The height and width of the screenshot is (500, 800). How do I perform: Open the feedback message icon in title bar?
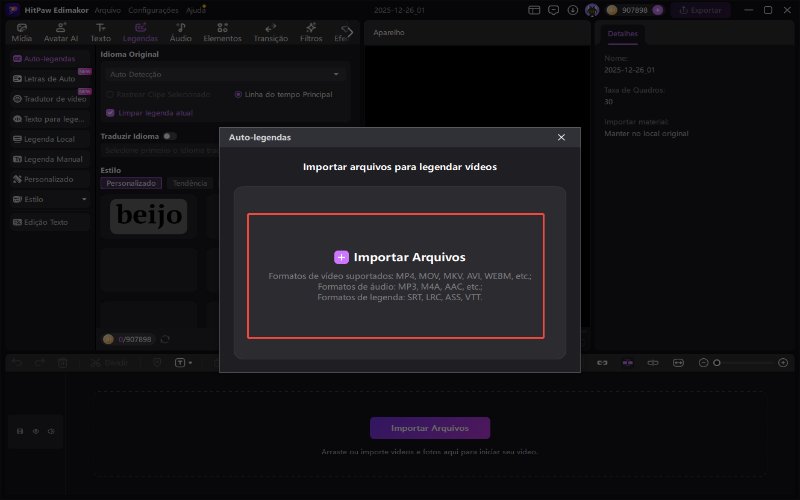[x=554, y=10]
